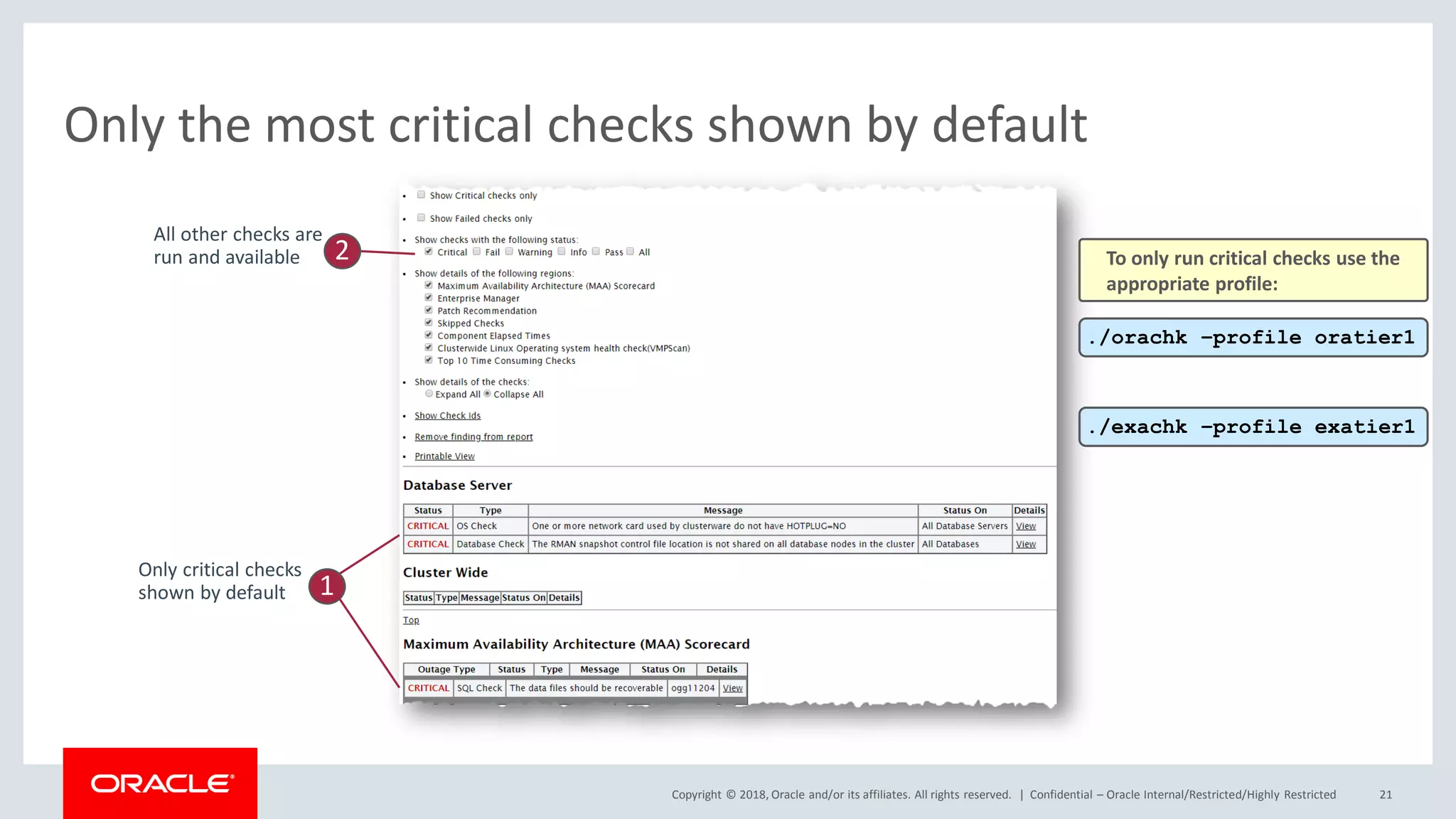1456x819 pixels.
Task: Uncheck the Enterprise Manager region
Action: [429, 297]
